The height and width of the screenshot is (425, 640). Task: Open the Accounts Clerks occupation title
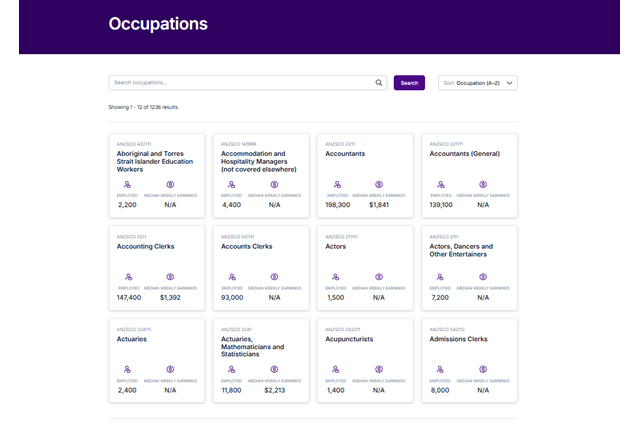pyautogui.click(x=247, y=247)
